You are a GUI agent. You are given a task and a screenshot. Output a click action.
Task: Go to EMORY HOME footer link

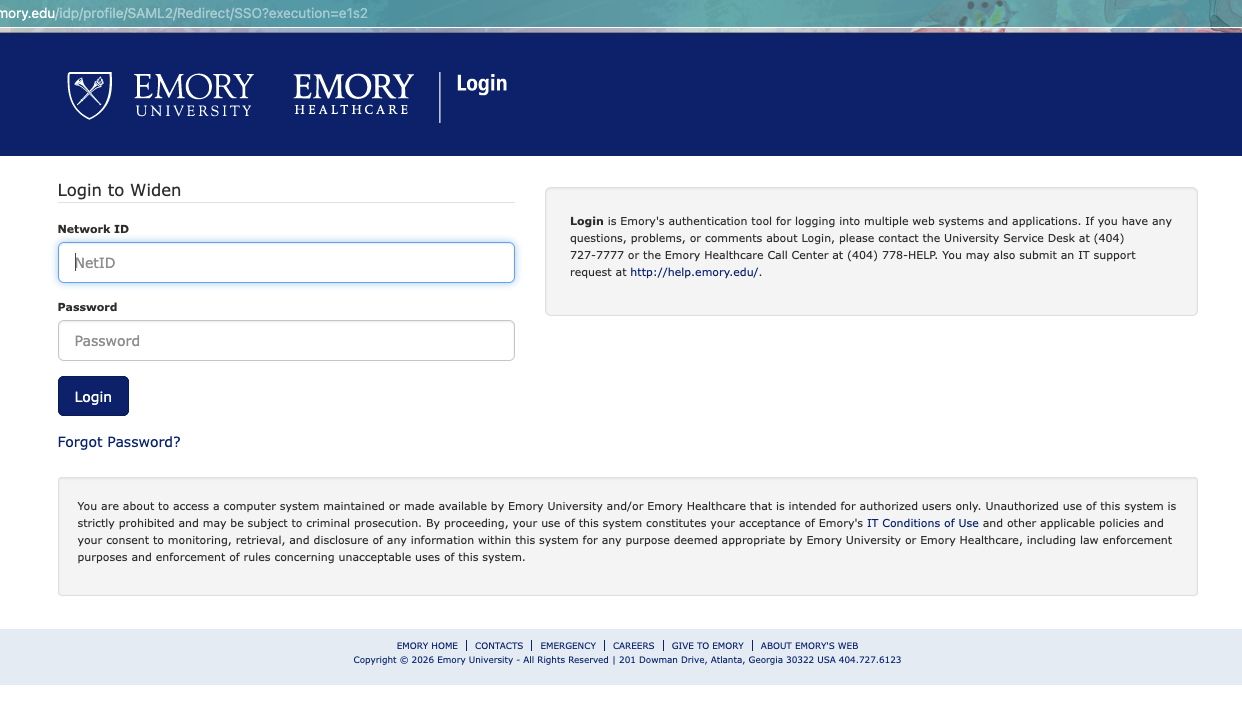point(427,646)
